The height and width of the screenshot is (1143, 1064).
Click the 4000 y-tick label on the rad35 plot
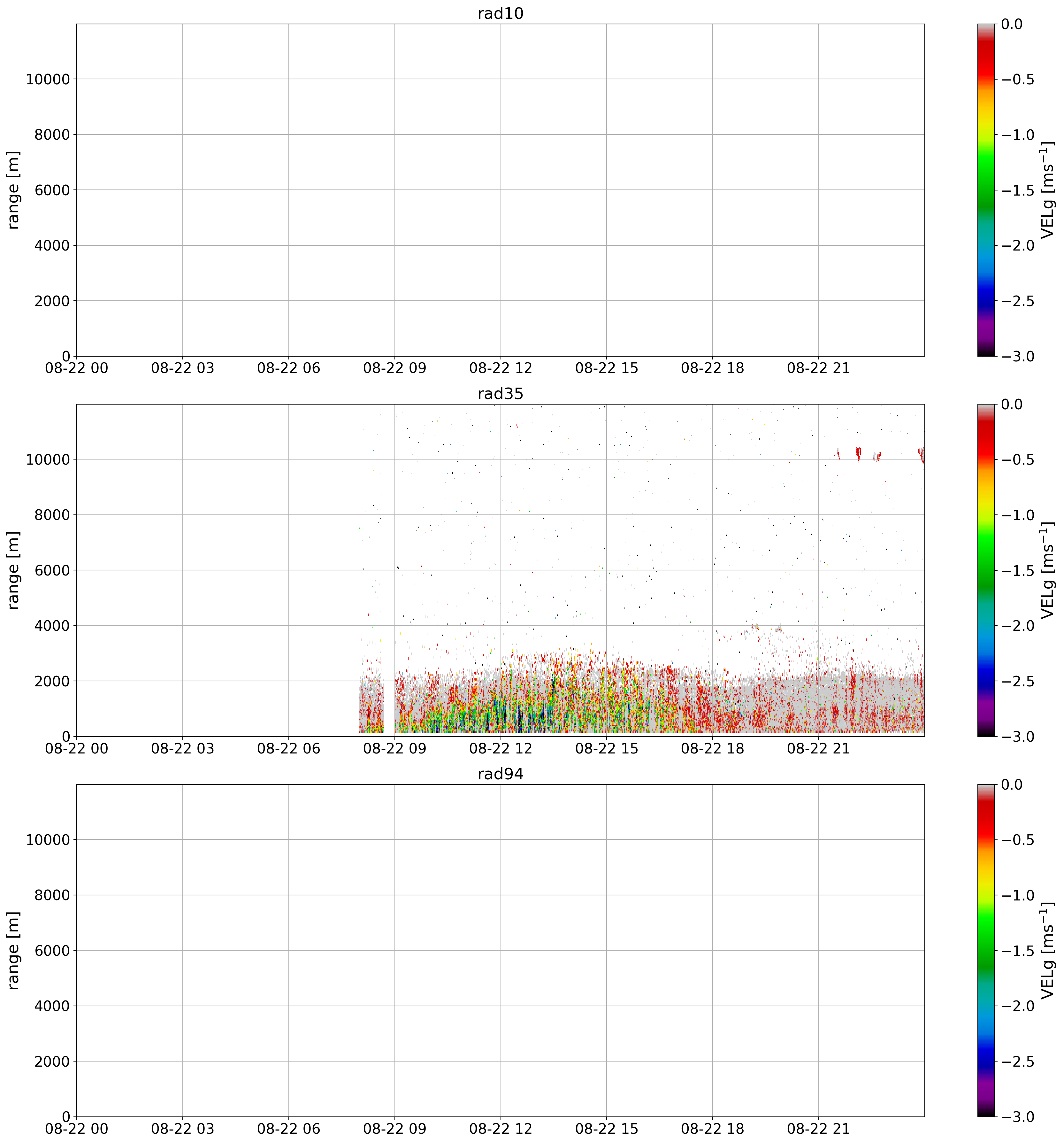coord(52,626)
